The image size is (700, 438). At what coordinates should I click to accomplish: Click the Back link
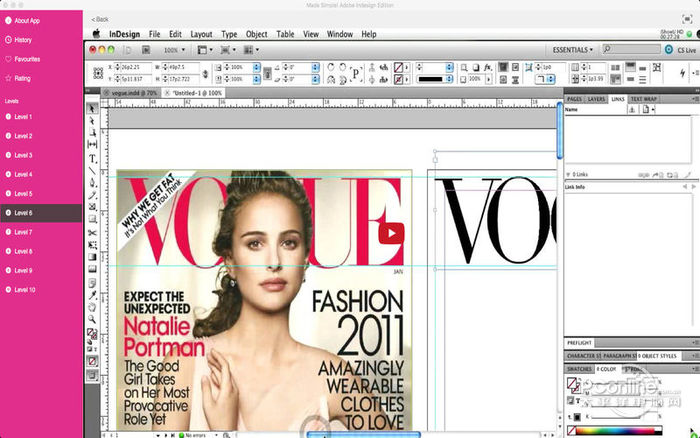coord(100,19)
